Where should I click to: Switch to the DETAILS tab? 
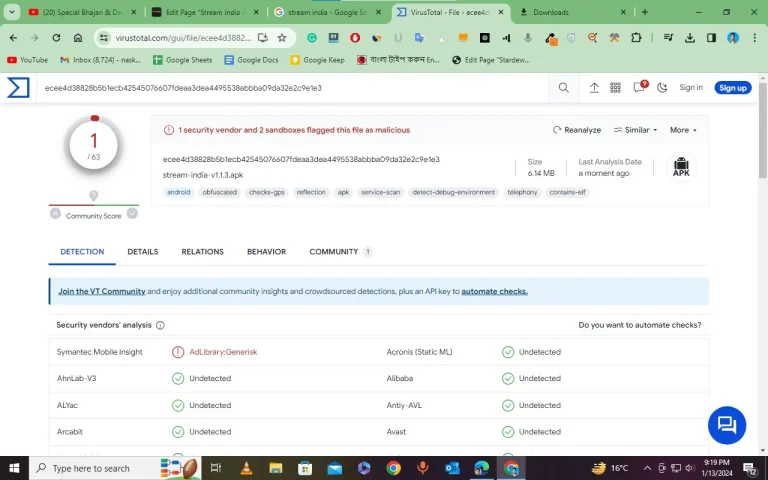pos(143,251)
